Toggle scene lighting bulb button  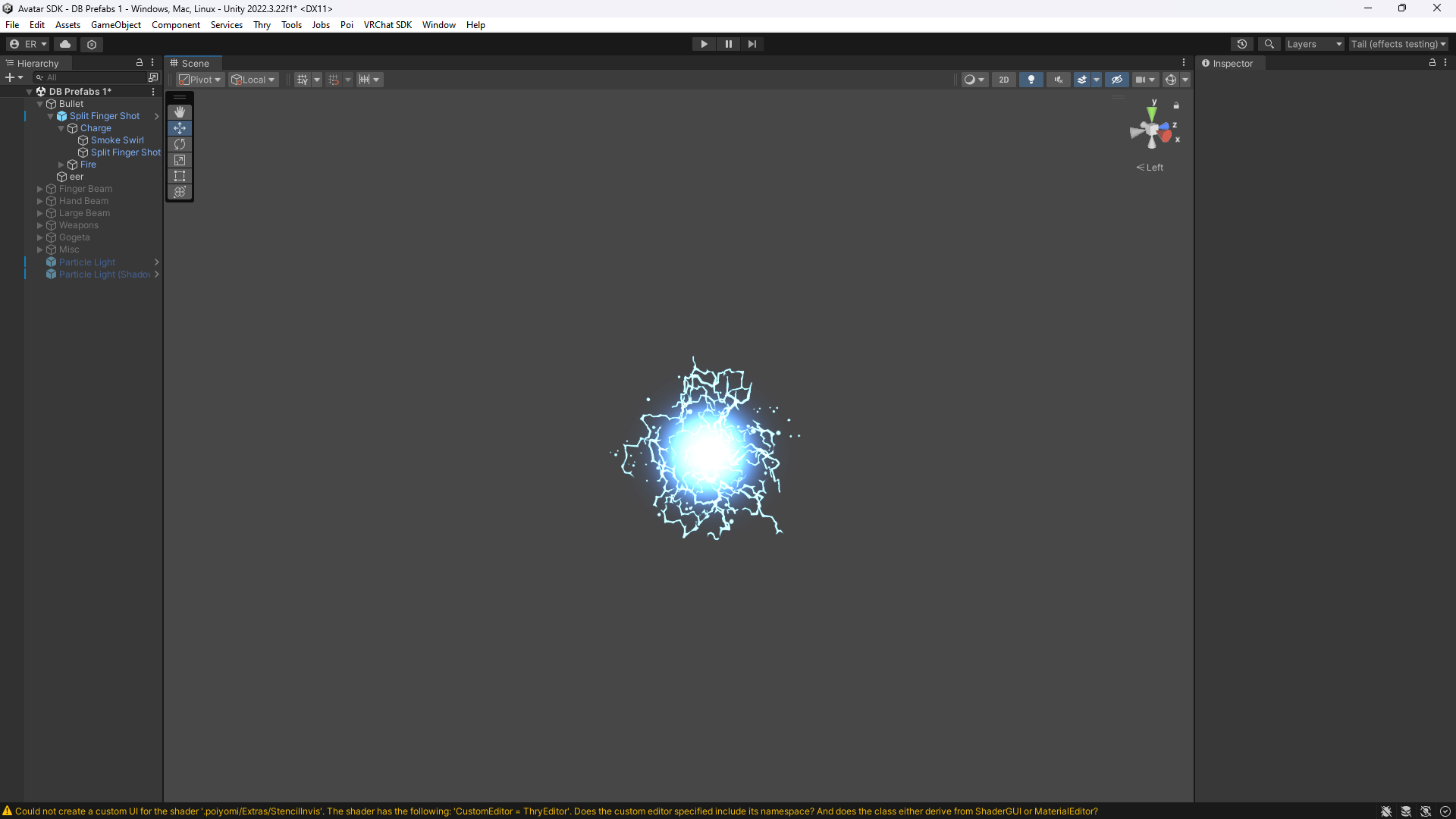tap(1031, 80)
